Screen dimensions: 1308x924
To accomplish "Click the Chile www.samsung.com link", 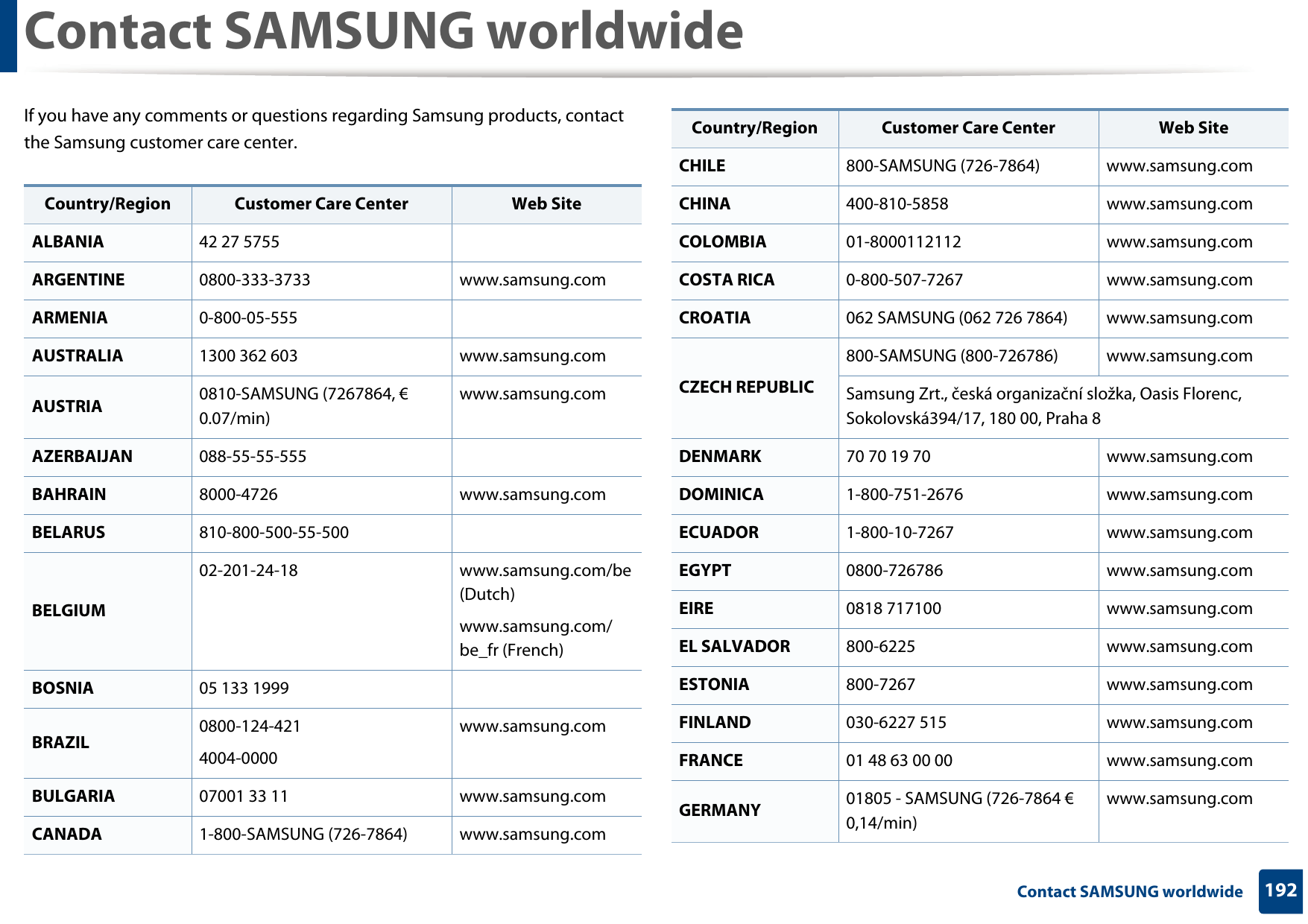I will (1179, 166).
